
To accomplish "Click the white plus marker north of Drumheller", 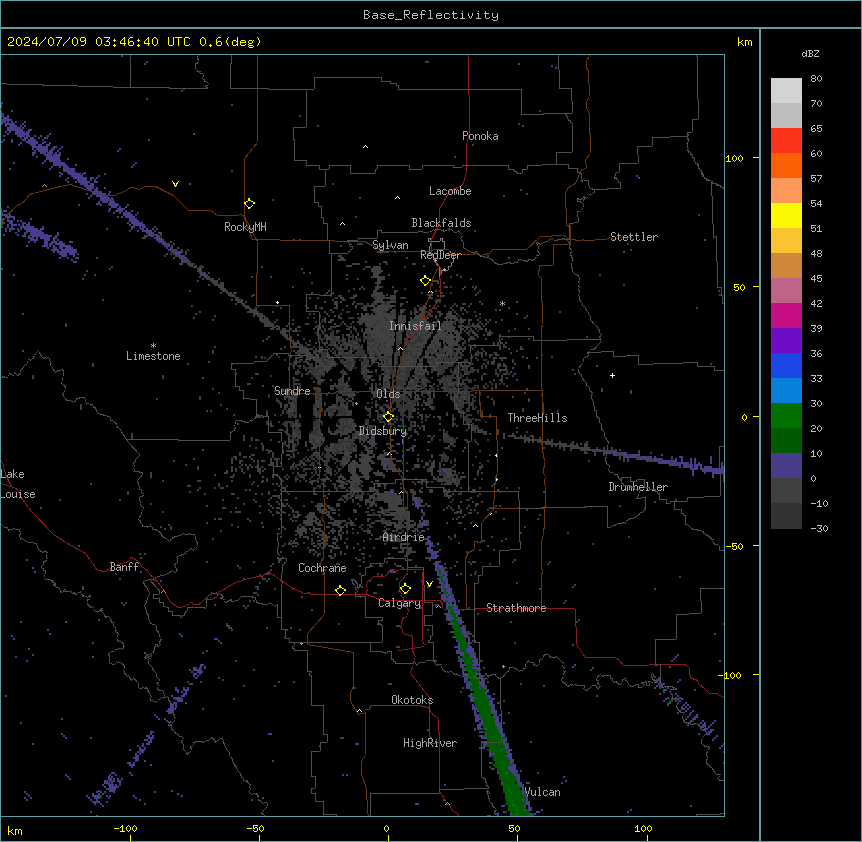I will (x=612, y=375).
